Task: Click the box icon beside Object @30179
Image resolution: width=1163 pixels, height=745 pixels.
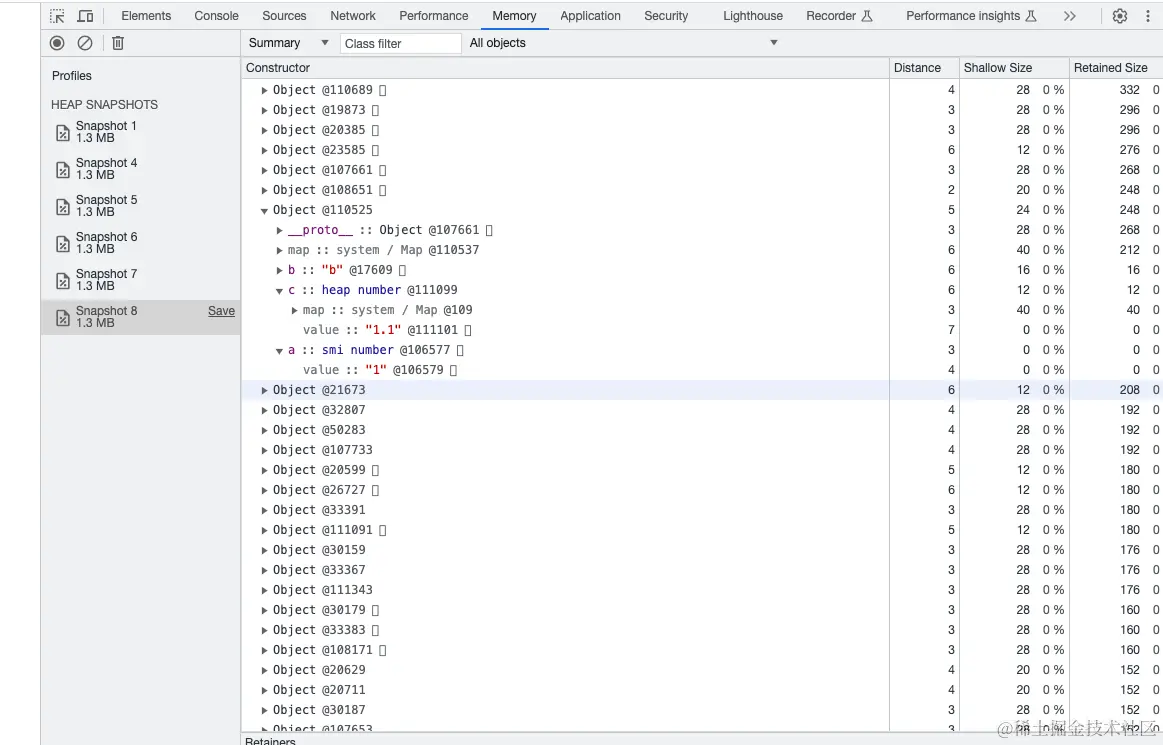Action: [x=375, y=610]
